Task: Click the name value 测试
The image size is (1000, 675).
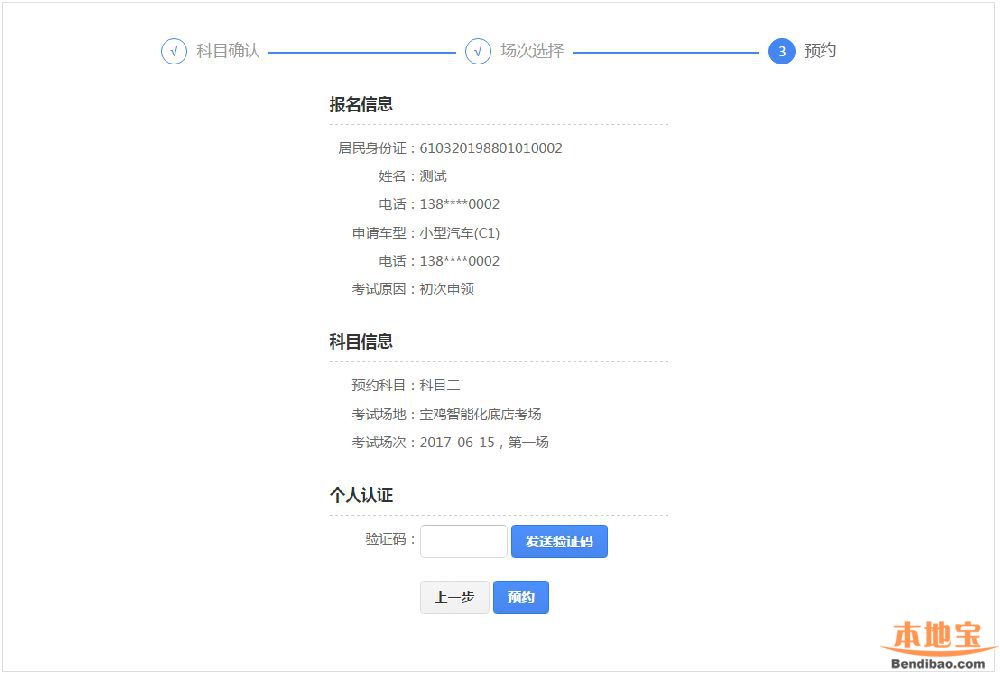Action: 433,176
